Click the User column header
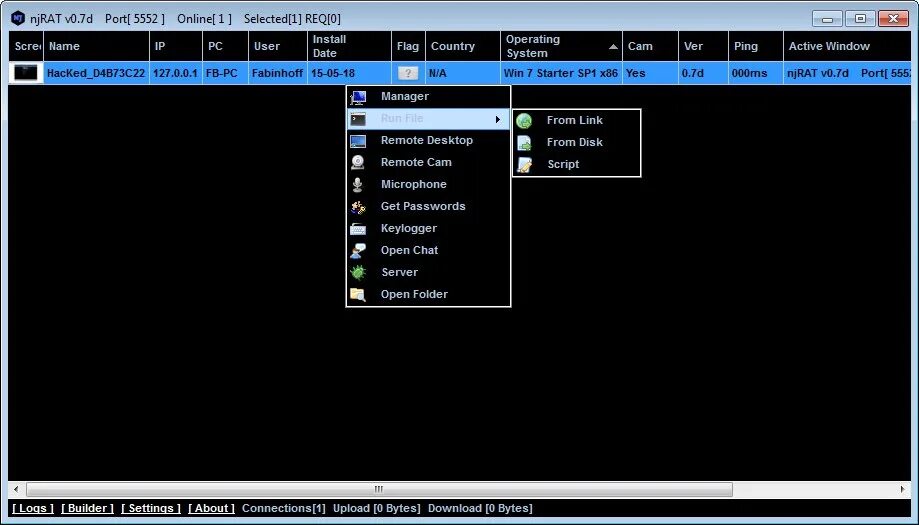The width and height of the screenshot is (919, 525). point(278,46)
